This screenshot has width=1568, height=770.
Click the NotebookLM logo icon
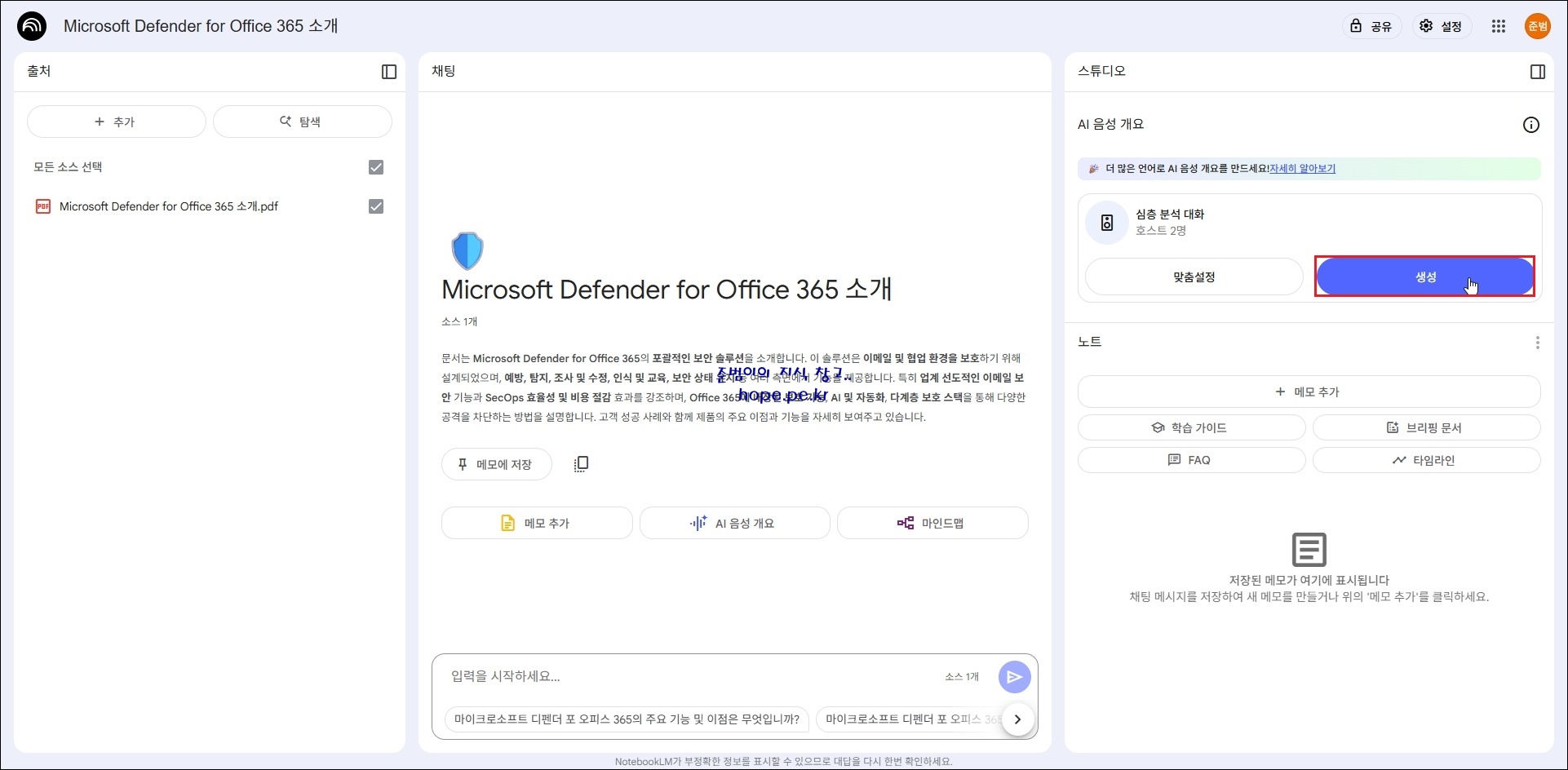coord(32,26)
